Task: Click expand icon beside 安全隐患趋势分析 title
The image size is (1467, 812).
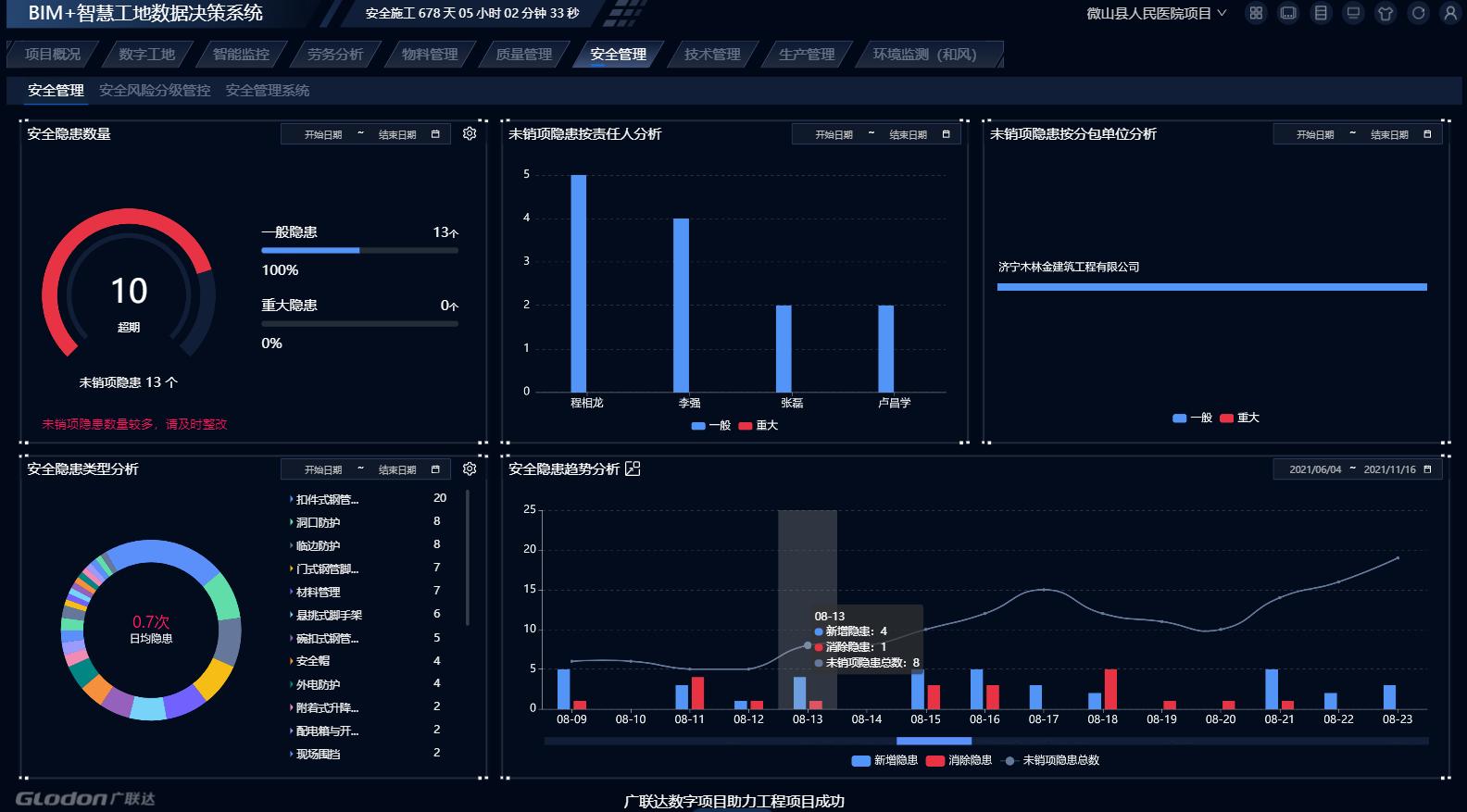Action: click(x=633, y=469)
